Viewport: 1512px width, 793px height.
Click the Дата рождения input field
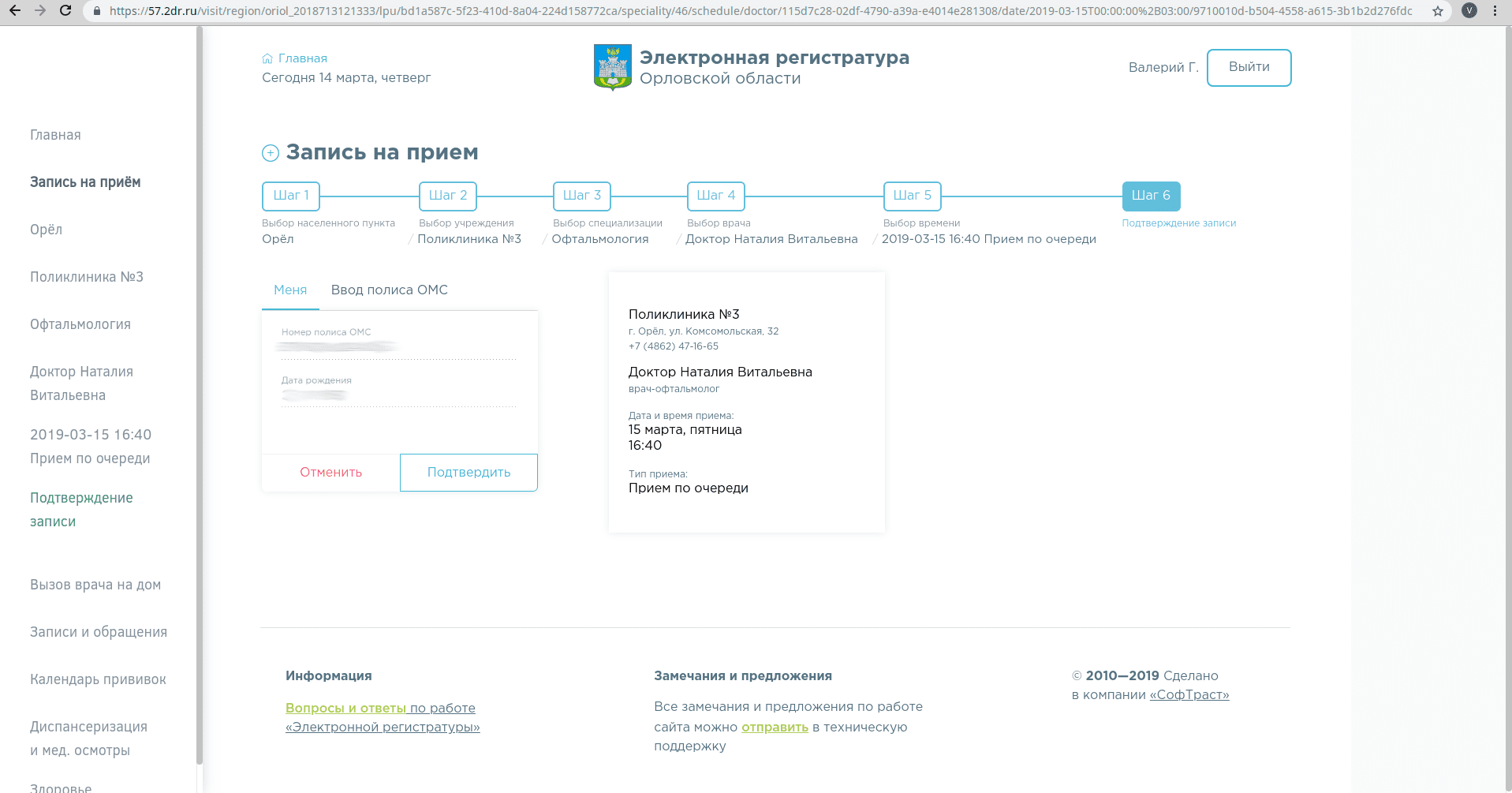tap(398, 395)
